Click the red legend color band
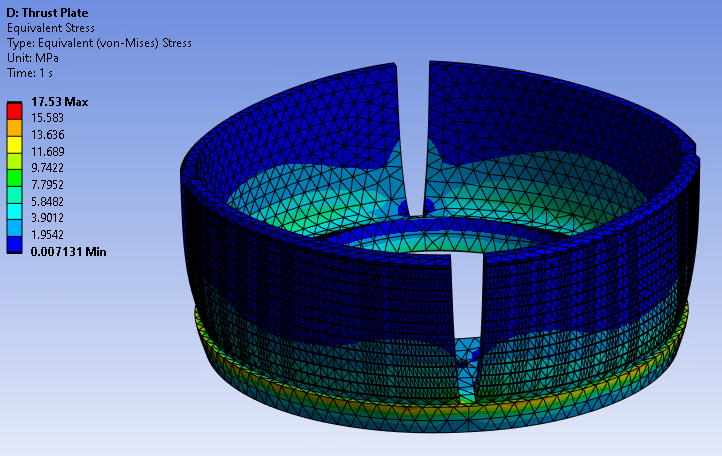Viewport: 722px width, 456px height. (x=14, y=111)
